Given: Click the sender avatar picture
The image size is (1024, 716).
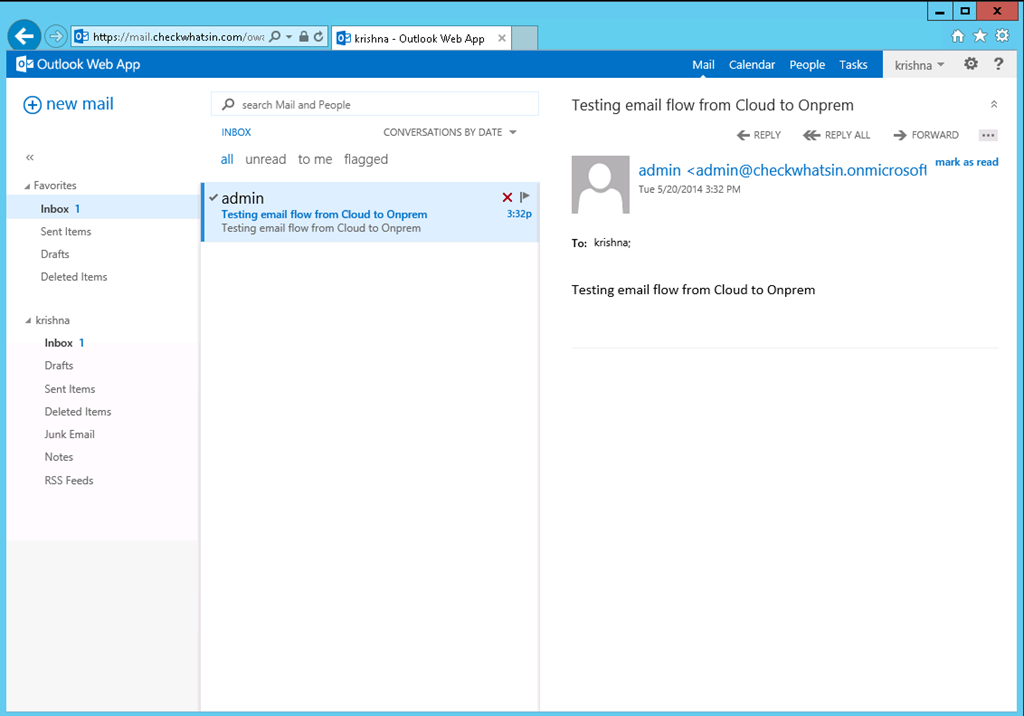Looking at the screenshot, I should (600, 184).
